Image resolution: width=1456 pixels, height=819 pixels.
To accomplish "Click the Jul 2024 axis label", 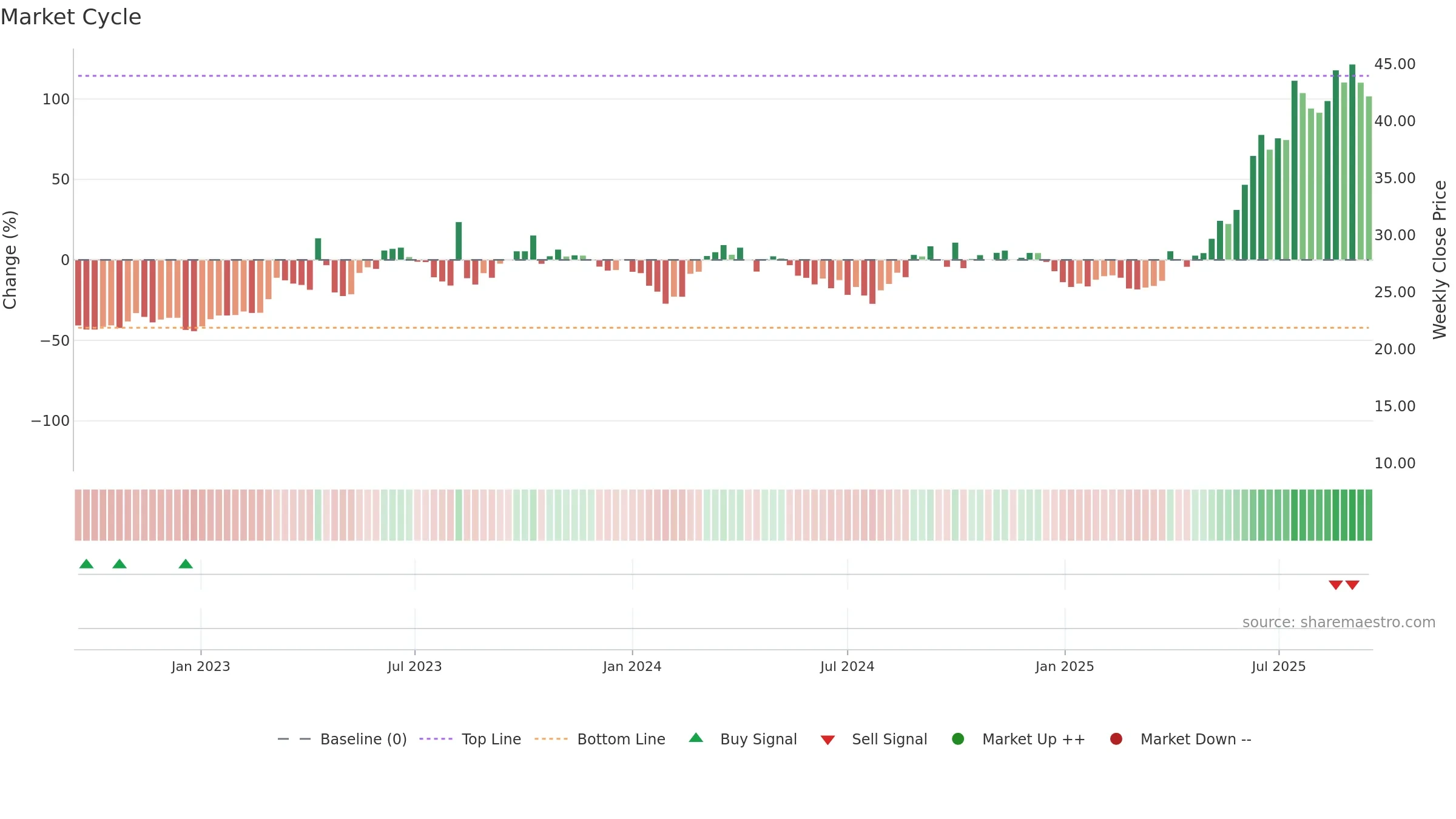I will pyautogui.click(x=848, y=666).
